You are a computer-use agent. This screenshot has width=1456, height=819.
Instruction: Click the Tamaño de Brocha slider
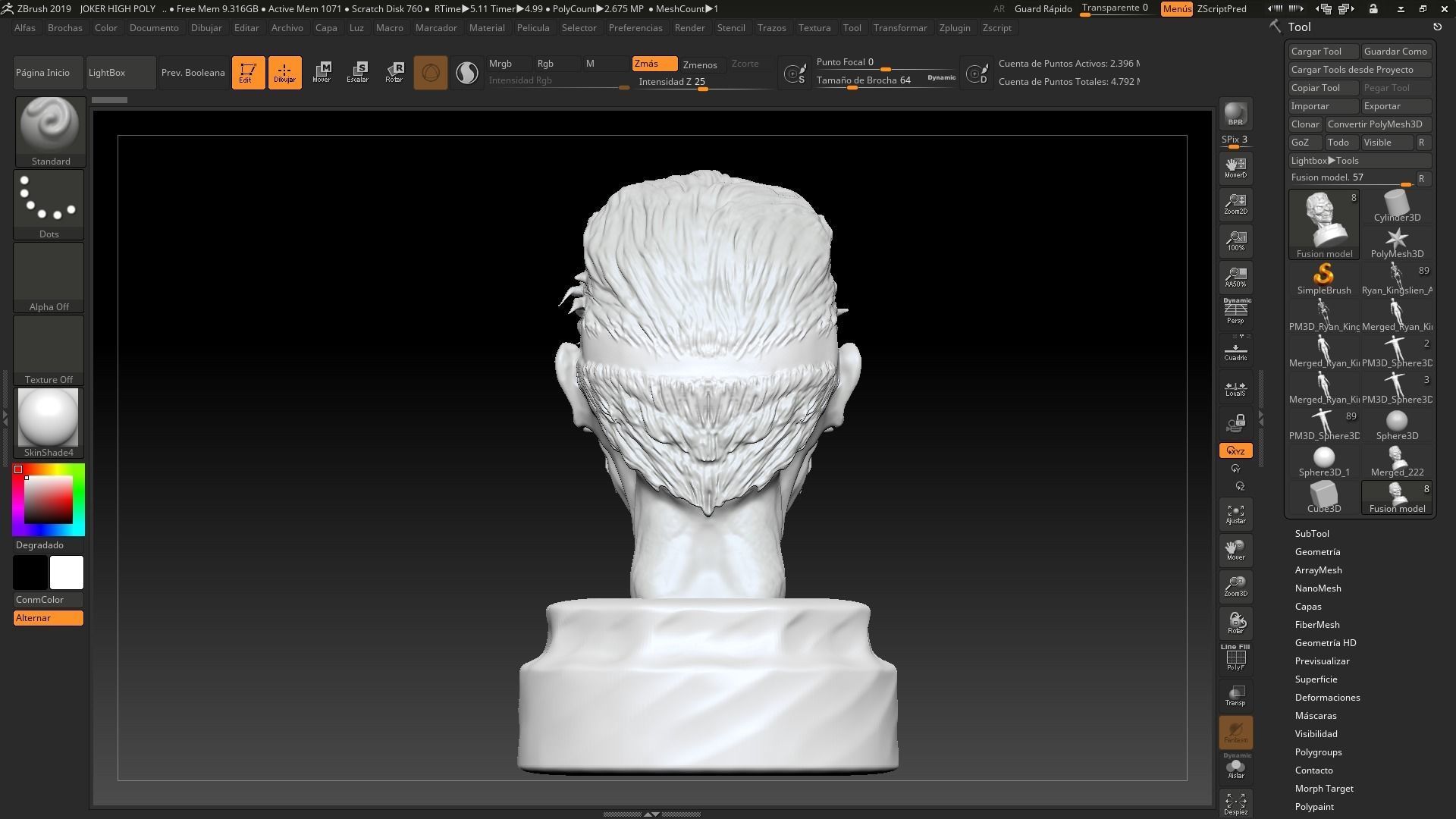pos(886,80)
